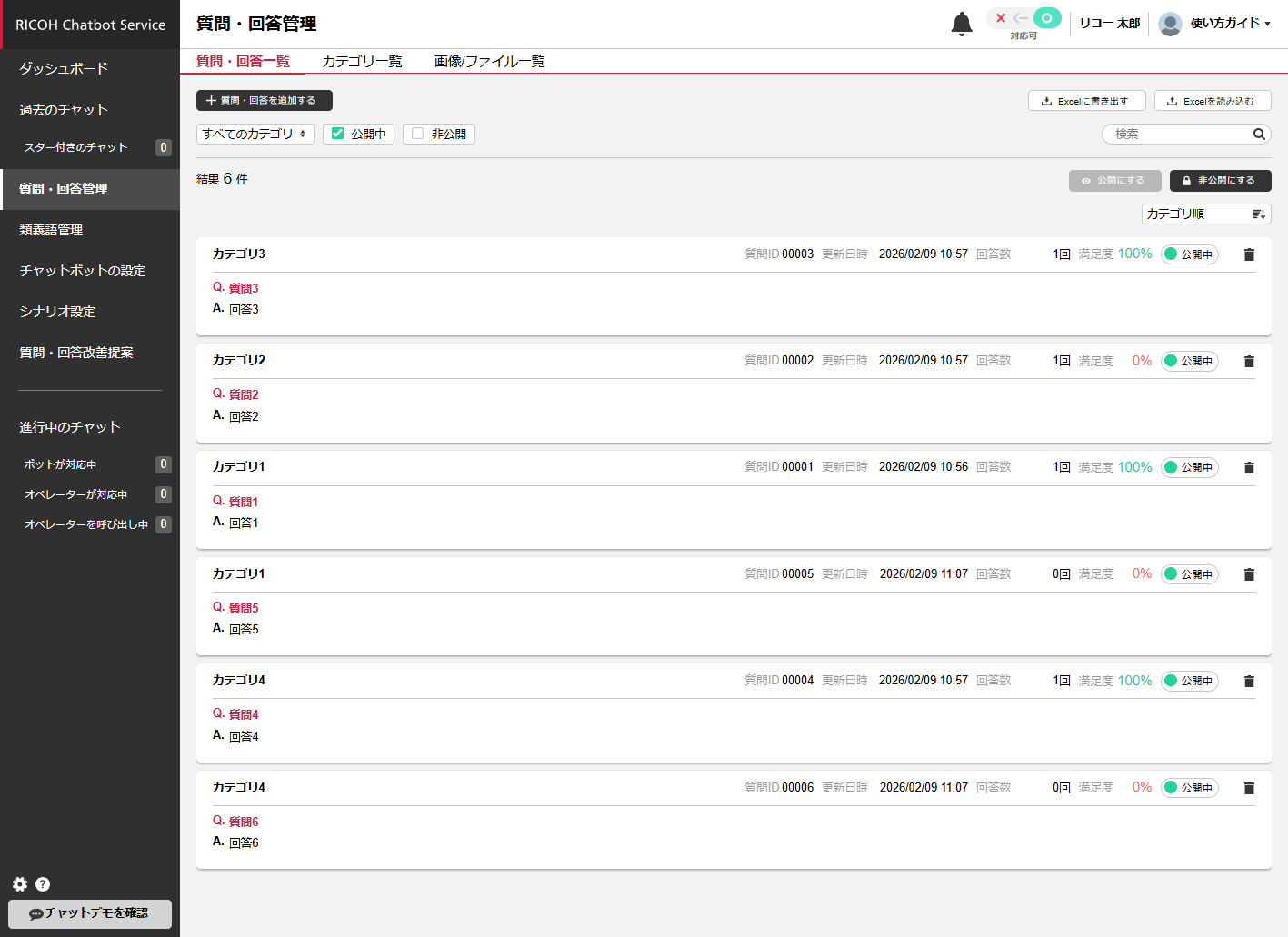Delete question ID 00003 with trash icon
Screen dimensions: 1288x937
click(x=1249, y=254)
